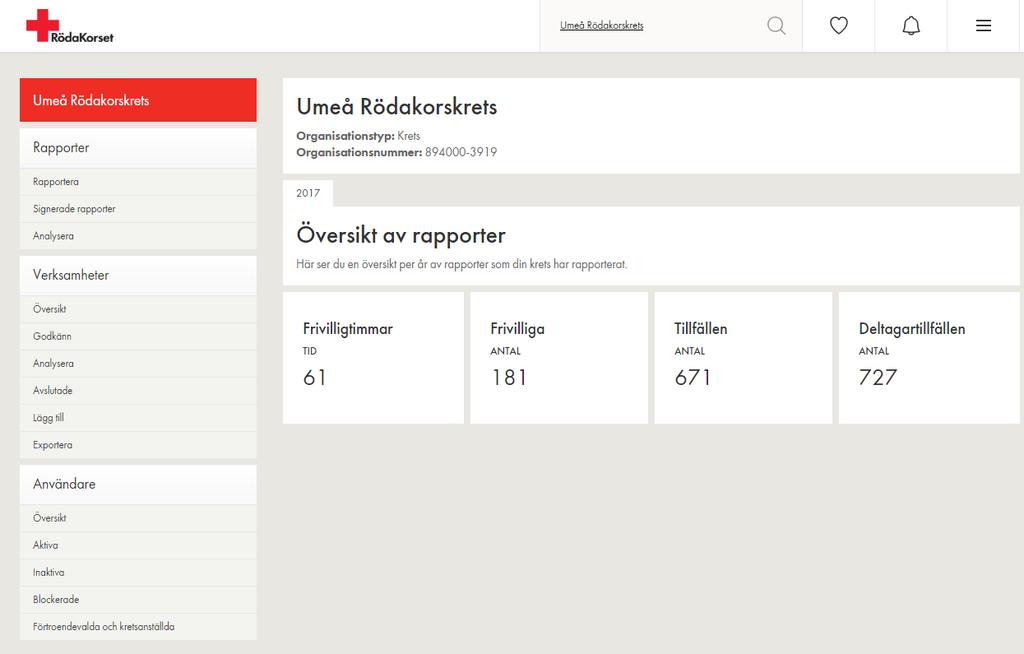Open the hamburger menu
The height and width of the screenshot is (654, 1024).
click(x=984, y=25)
